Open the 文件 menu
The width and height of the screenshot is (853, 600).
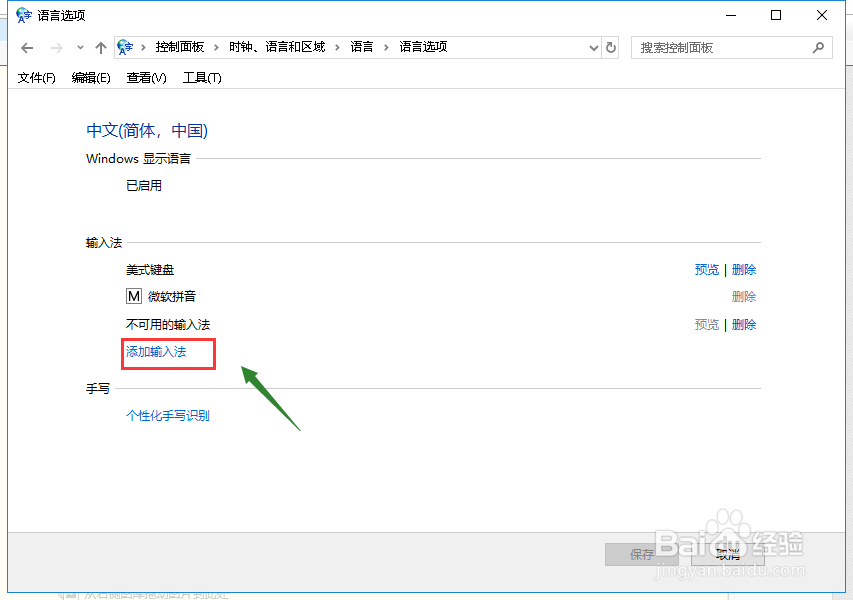pyautogui.click(x=36, y=77)
